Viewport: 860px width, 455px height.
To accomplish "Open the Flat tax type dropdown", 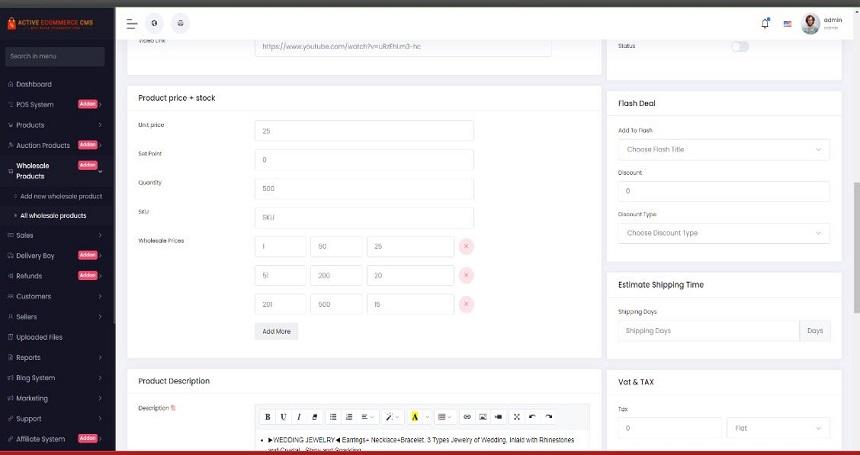I will tap(778, 428).
